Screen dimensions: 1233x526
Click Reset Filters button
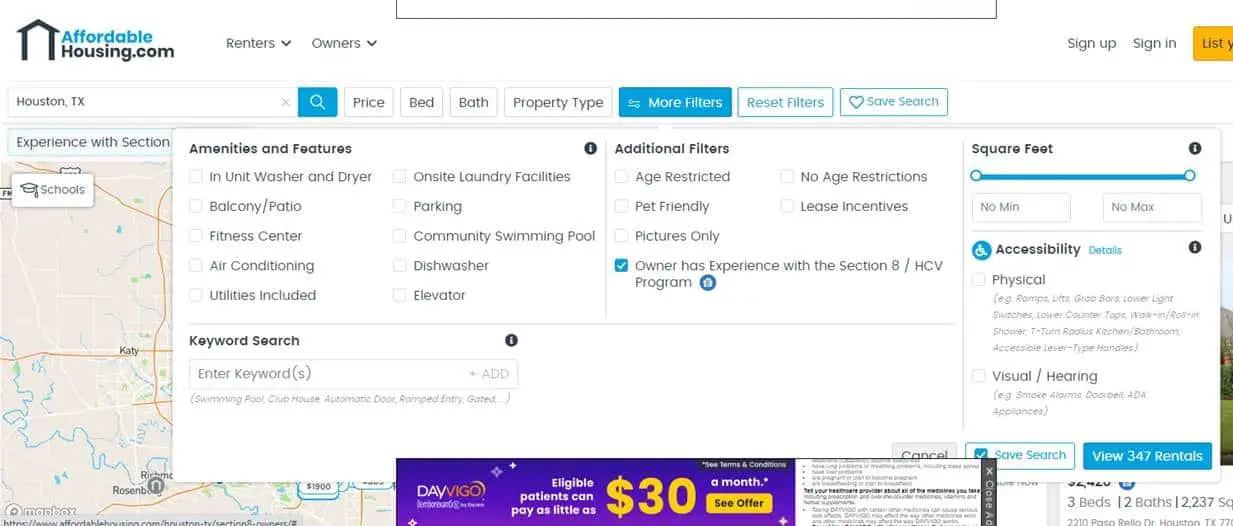[785, 102]
